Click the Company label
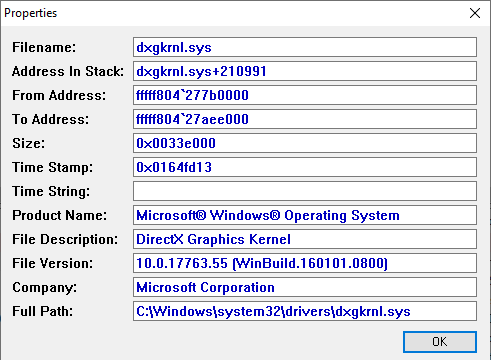The width and height of the screenshot is (491, 360). coord(44,288)
